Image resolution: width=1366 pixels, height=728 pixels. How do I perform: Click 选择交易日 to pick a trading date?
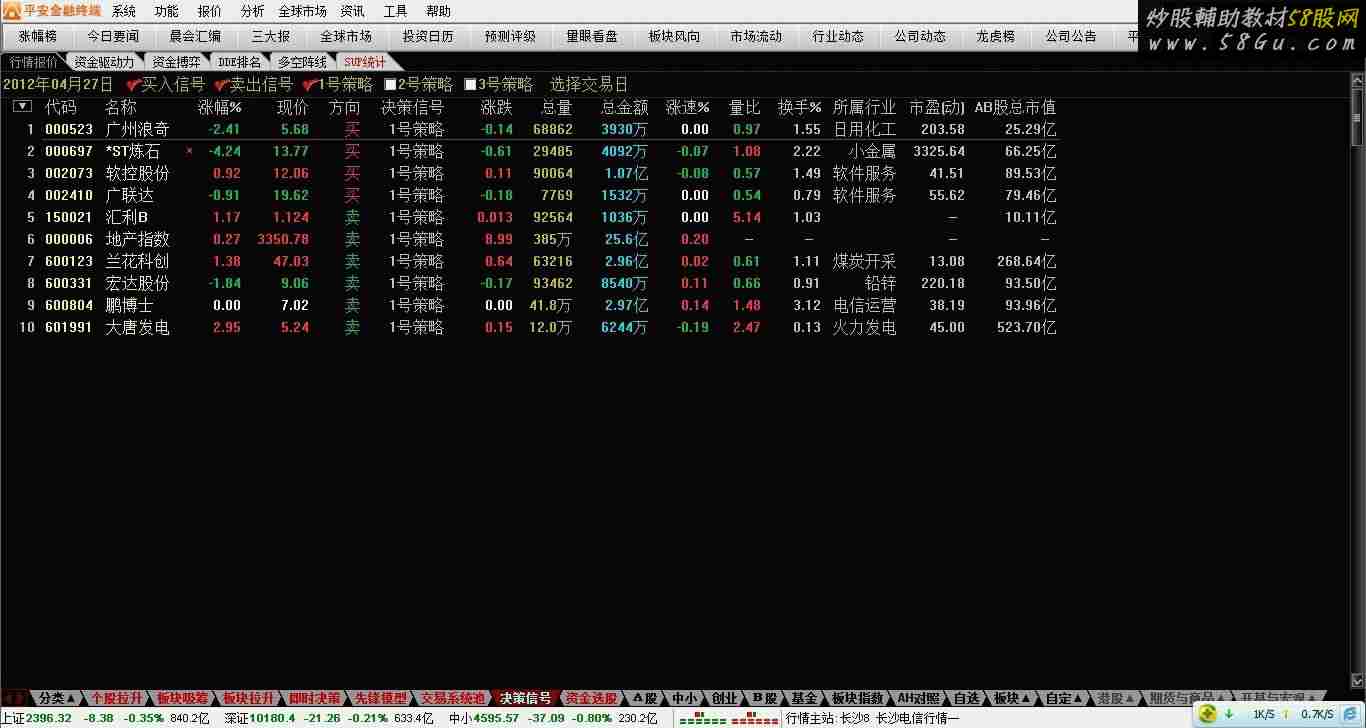(589, 85)
